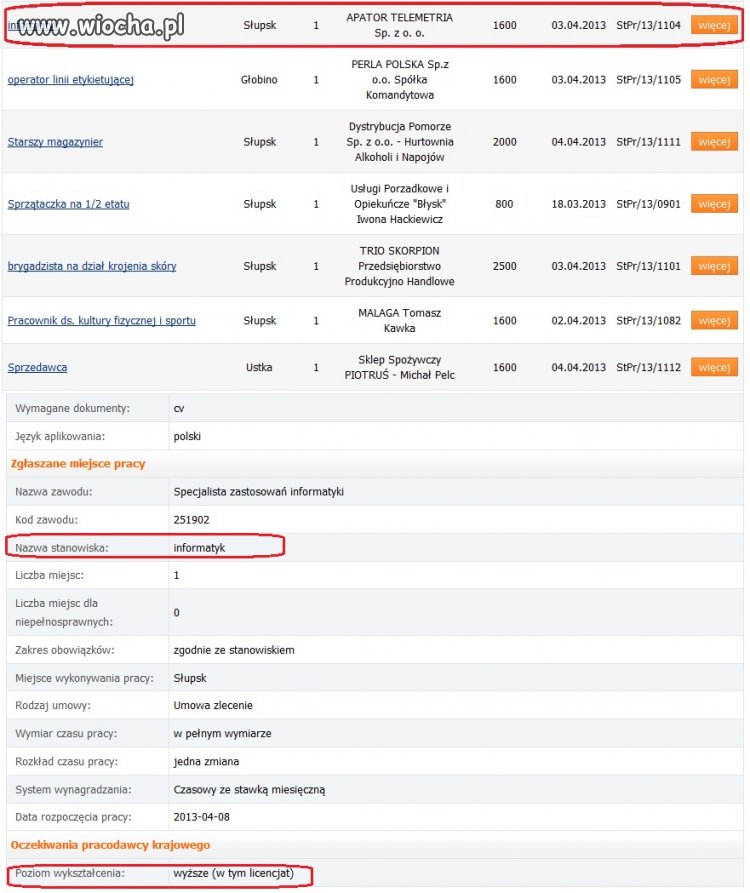Select 'PERLA POLSKA Sp.z o.o.' employer cell
Image resolution: width=750 pixels, height=893 pixels.
(x=399, y=80)
